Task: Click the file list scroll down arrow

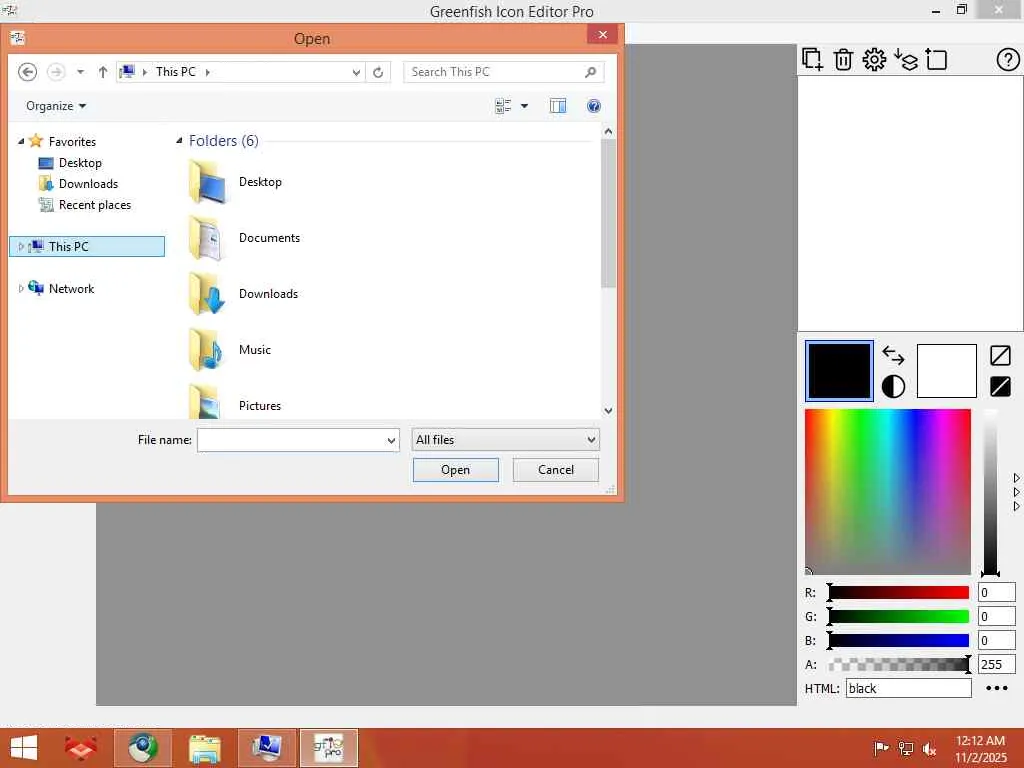Action: [x=608, y=411]
